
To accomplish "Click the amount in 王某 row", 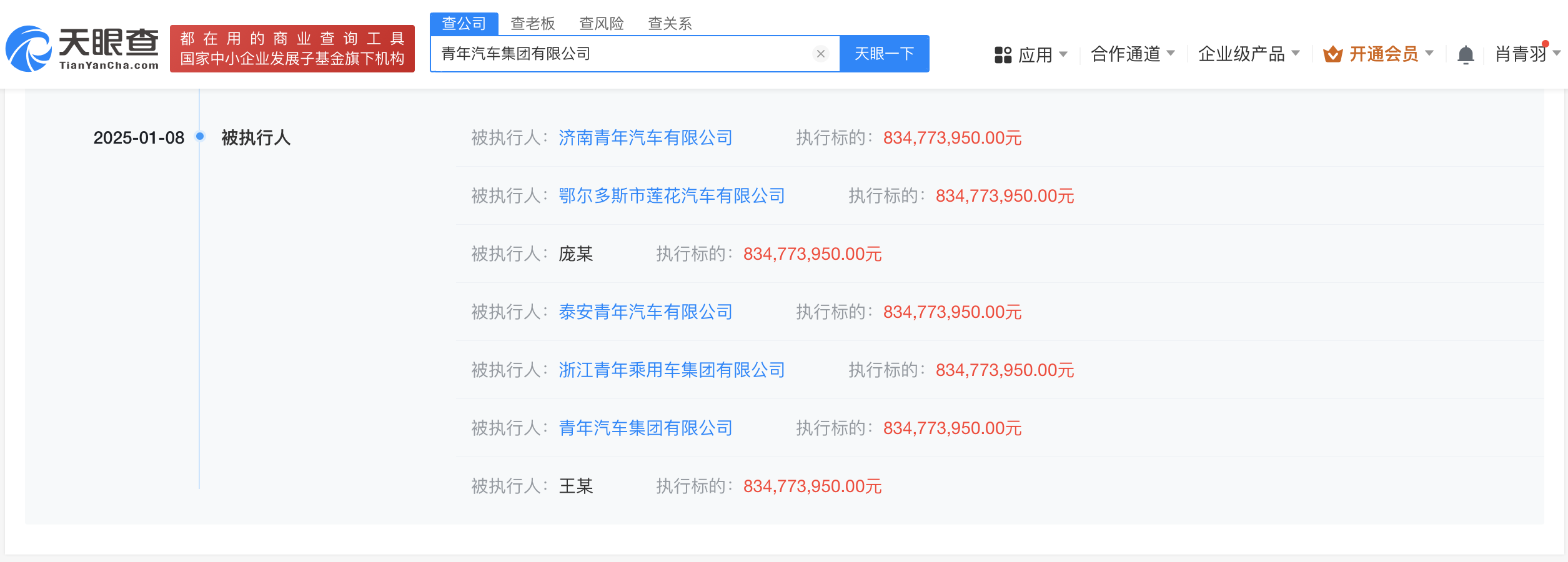I will pyautogui.click(x=812, y=486).
